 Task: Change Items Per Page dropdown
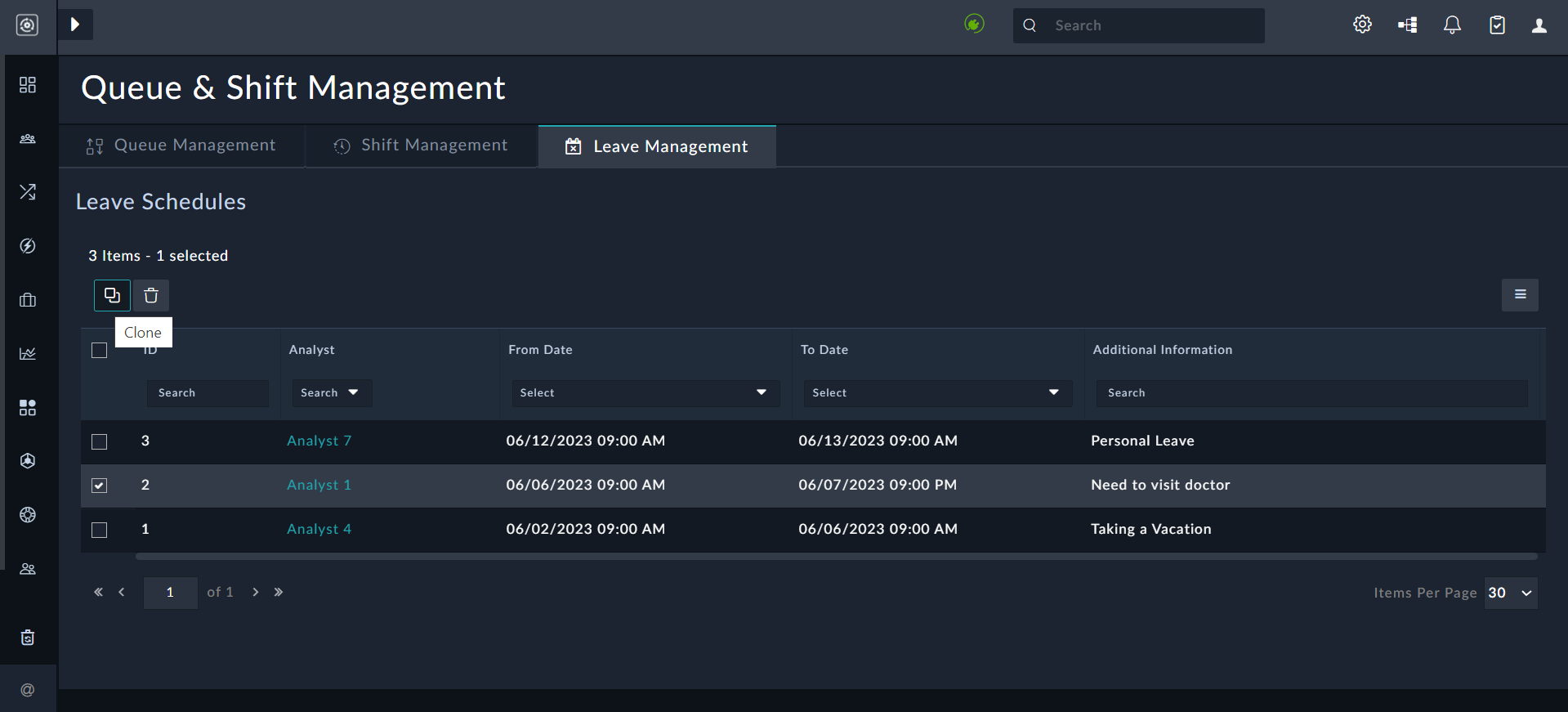coord(1510,593)
